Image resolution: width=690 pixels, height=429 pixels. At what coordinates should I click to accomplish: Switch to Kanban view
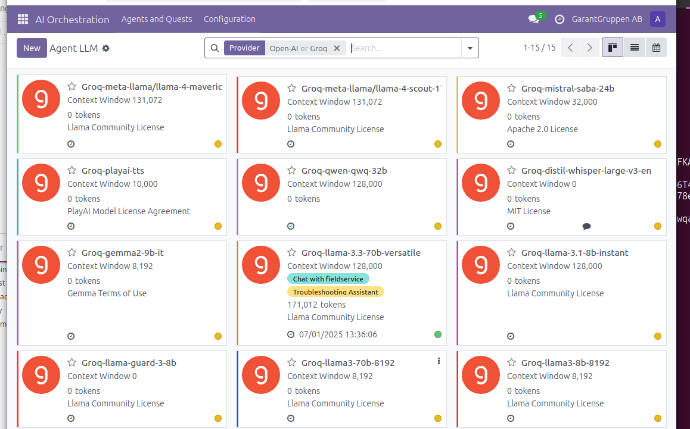point(612,48)
